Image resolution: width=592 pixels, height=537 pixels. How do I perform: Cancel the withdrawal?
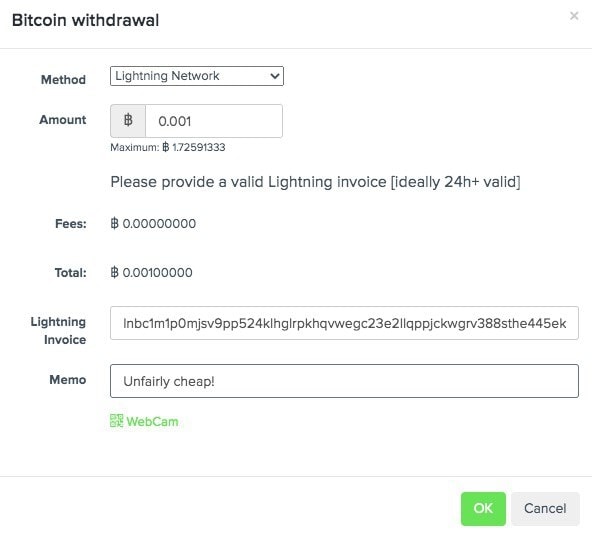[x=545, y=509]
